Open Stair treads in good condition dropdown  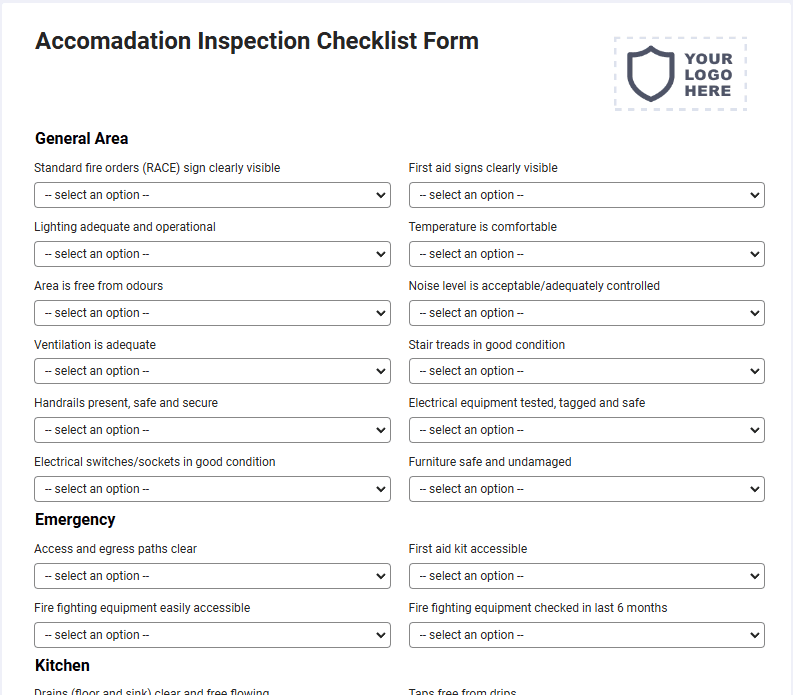[x=587, y=371]
